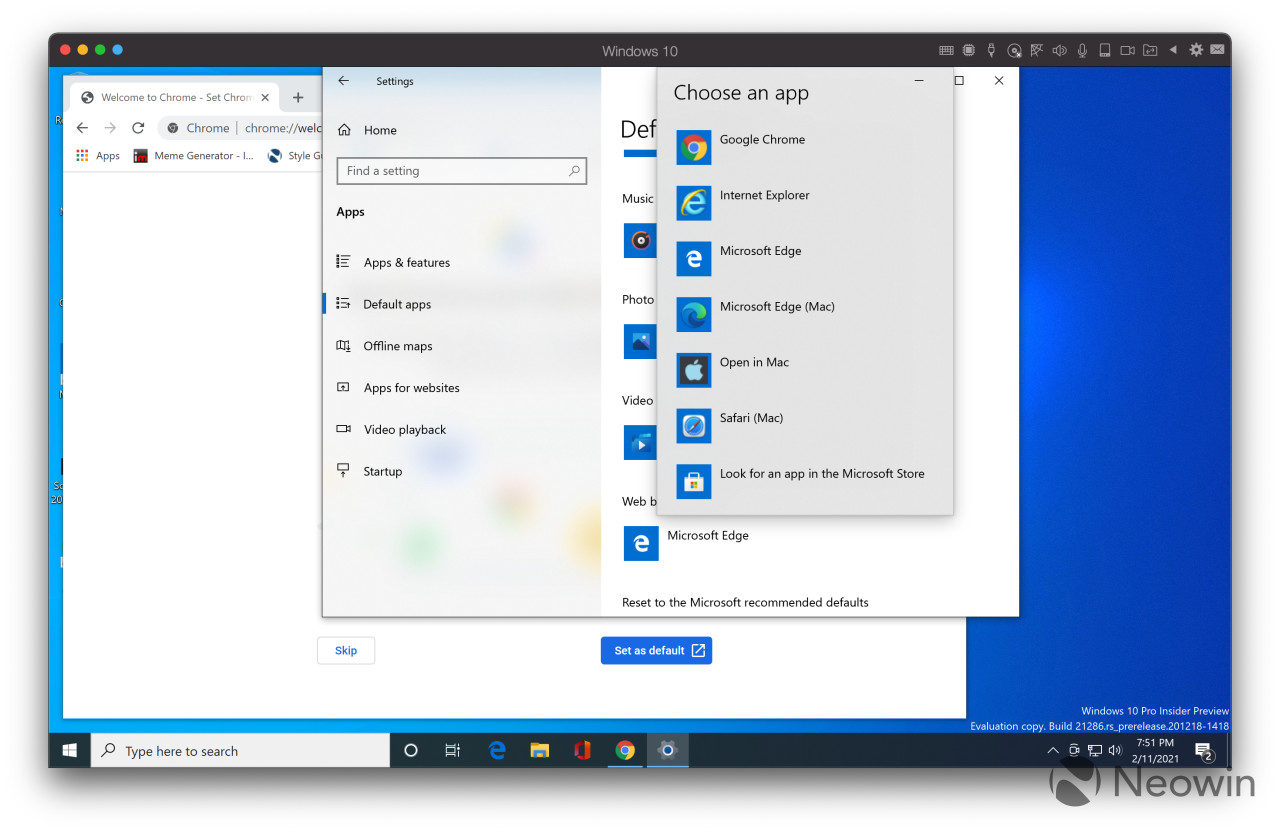Click the Skip button in Chrome

click(x=346, y=650)
